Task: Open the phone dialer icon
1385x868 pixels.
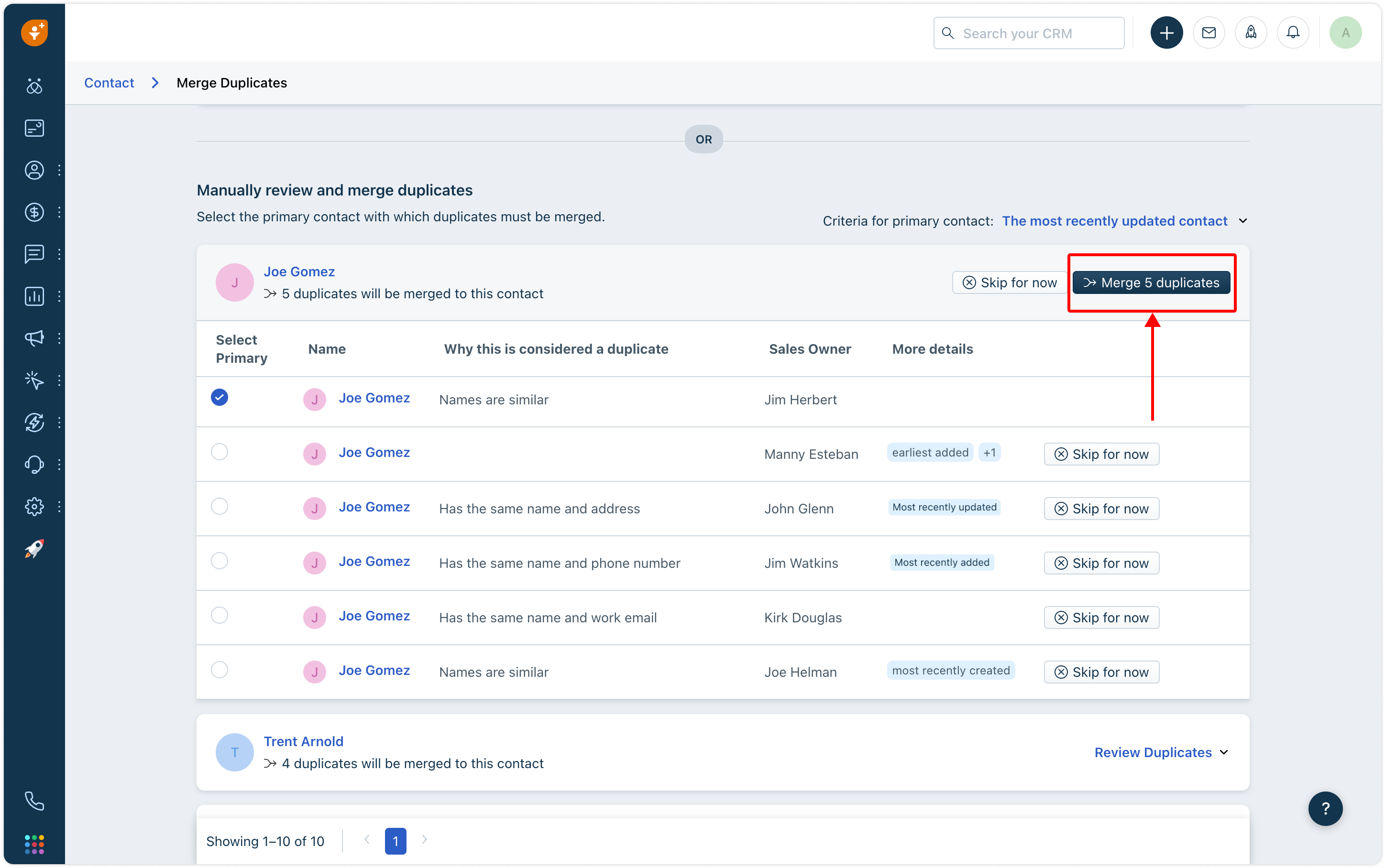Action: (34, 801)
